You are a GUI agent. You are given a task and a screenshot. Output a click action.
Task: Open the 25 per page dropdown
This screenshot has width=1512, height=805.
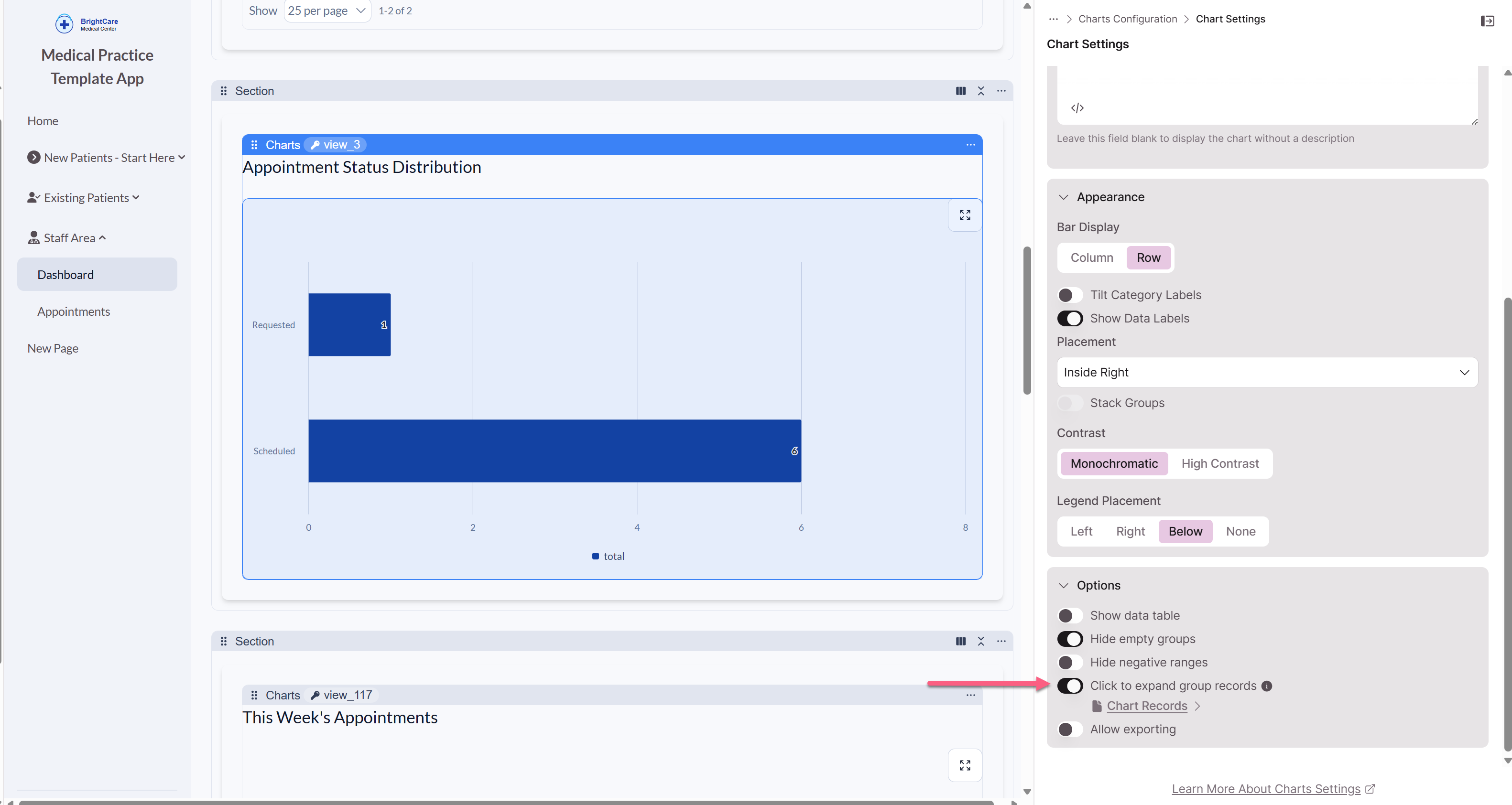coord(326,11)
